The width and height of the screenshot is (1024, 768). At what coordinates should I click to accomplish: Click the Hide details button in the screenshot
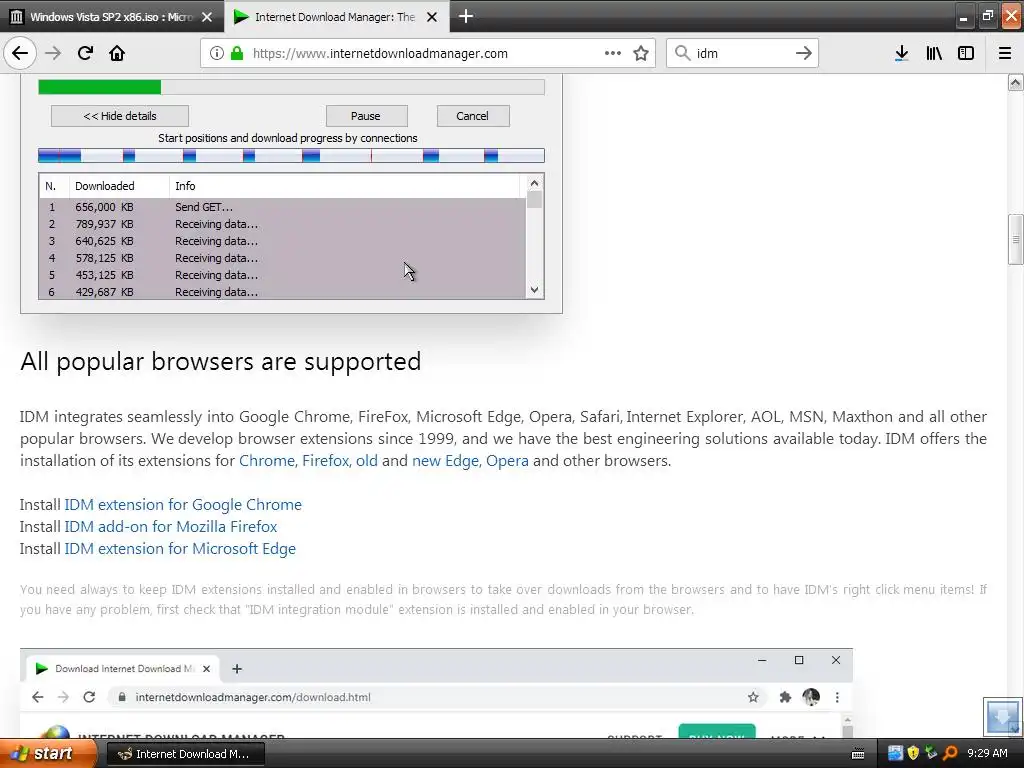click(120, 116)
